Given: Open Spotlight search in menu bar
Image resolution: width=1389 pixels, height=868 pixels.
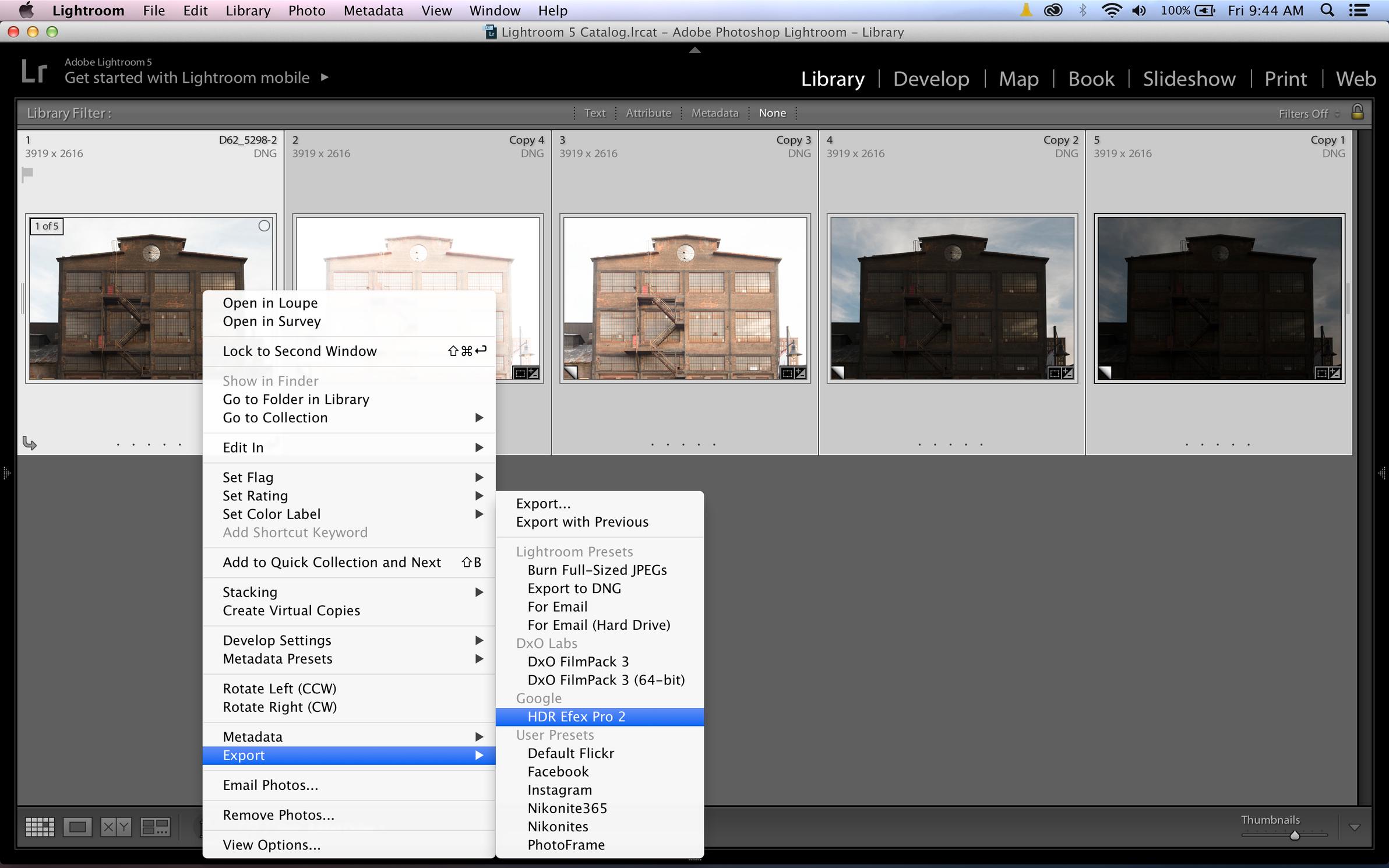Looking at the screenshot, I should pyautogui.click(x=1327, y=10).
